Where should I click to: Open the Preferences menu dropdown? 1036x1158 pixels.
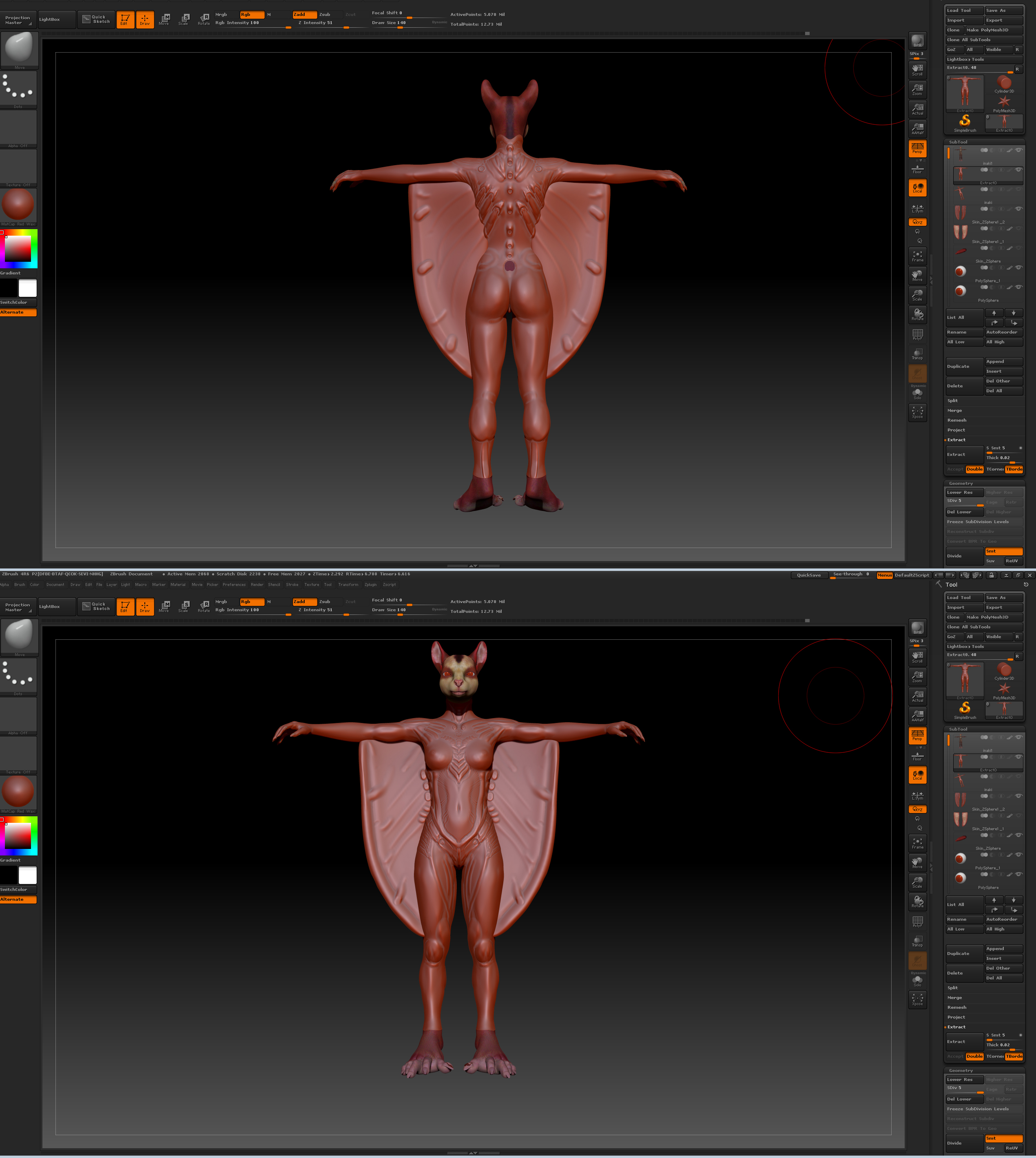[x=234, y=584]
